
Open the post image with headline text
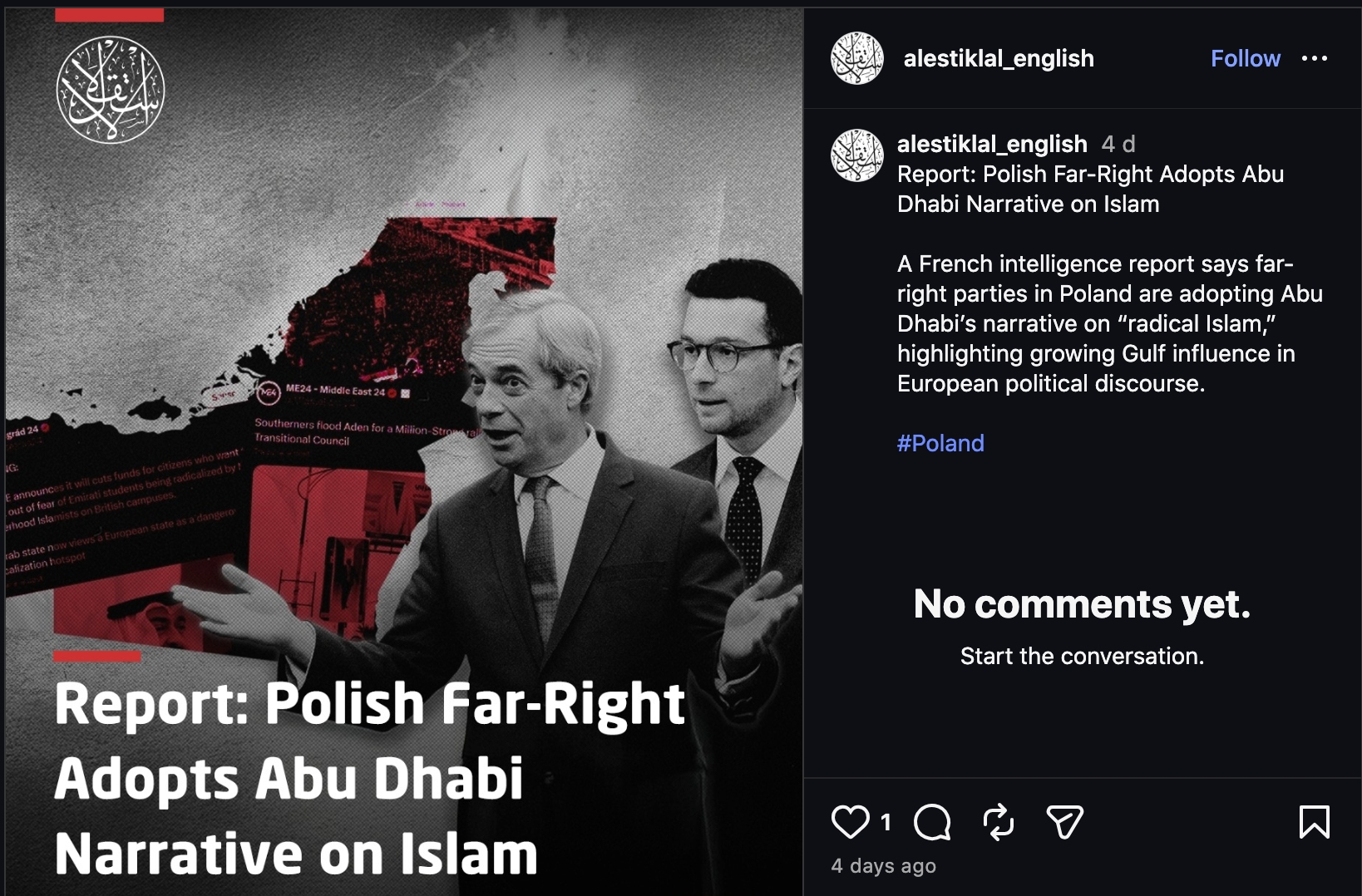[x=403, y=452]
